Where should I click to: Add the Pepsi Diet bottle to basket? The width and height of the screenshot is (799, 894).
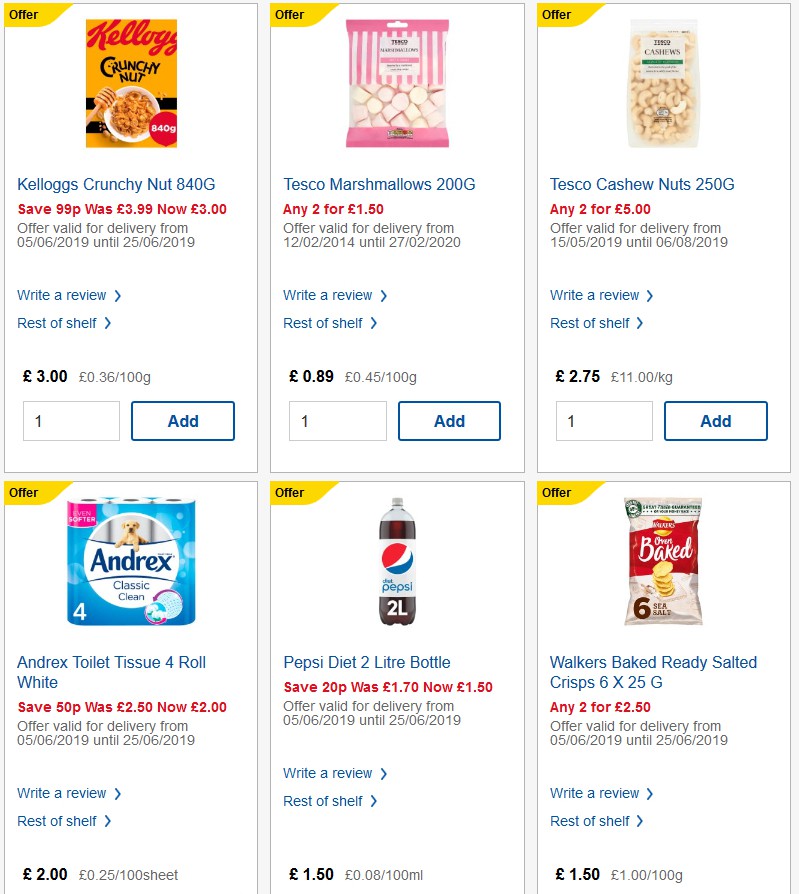(449, 890)
